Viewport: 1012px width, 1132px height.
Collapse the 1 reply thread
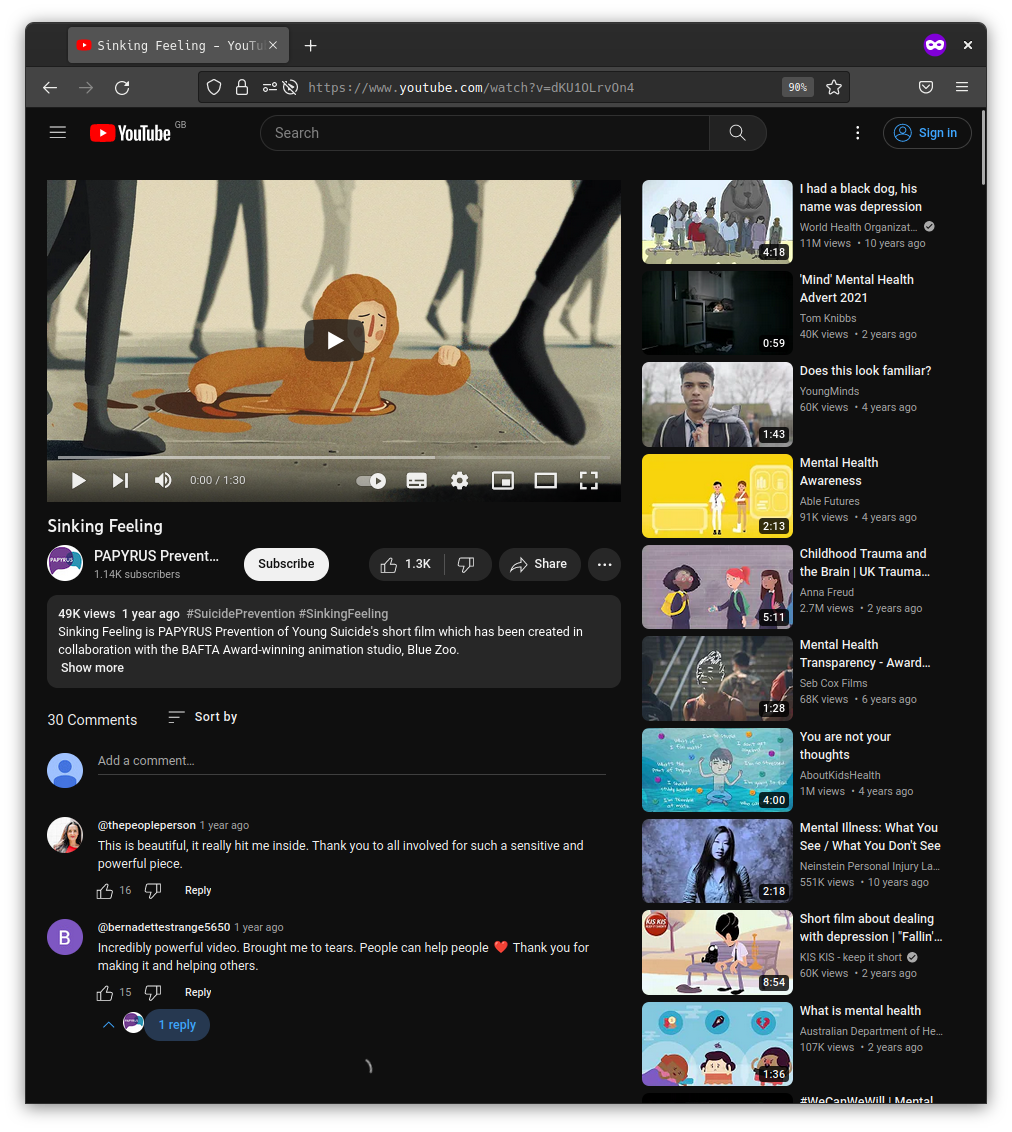(177, 1025)
